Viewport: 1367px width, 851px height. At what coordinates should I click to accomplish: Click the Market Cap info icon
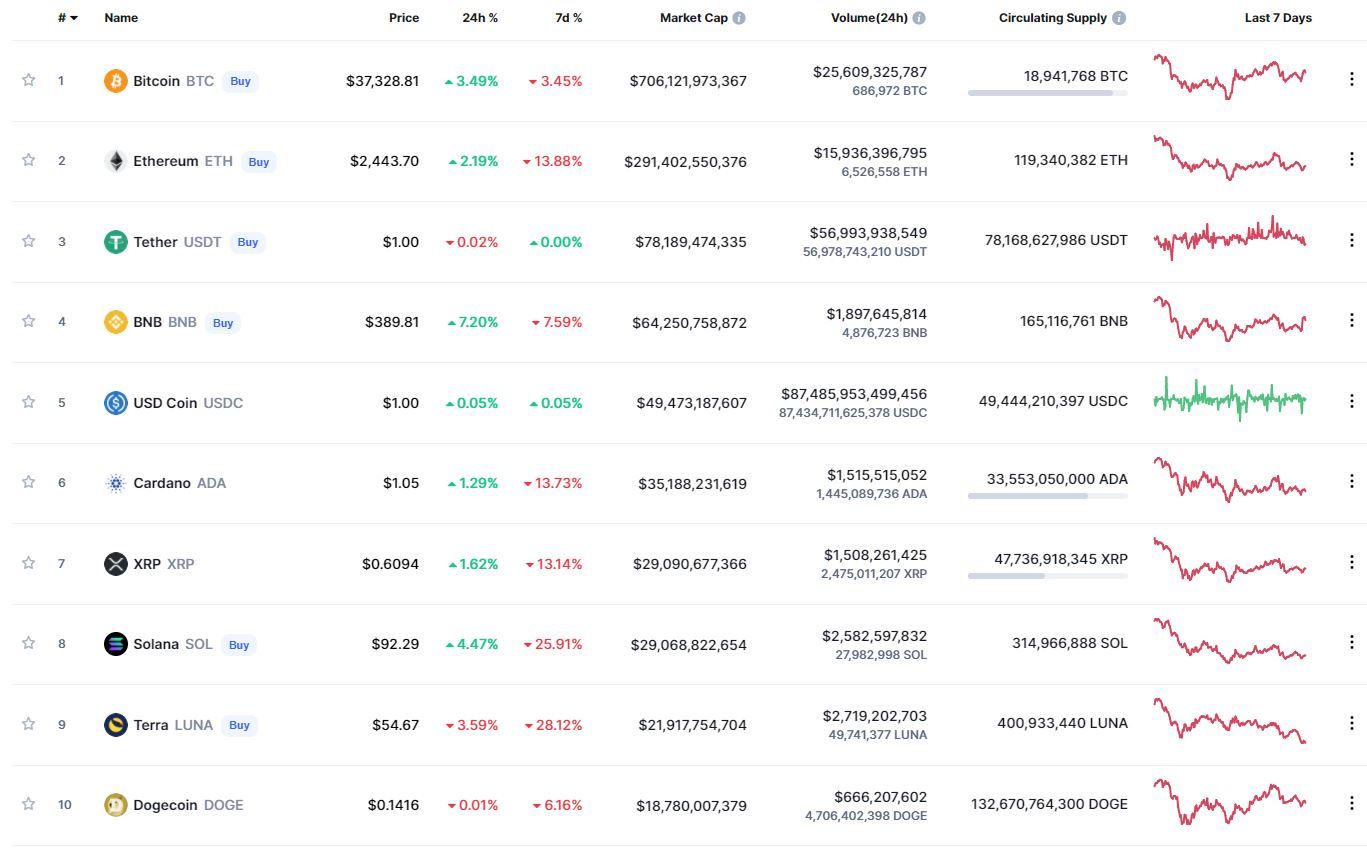739,18
